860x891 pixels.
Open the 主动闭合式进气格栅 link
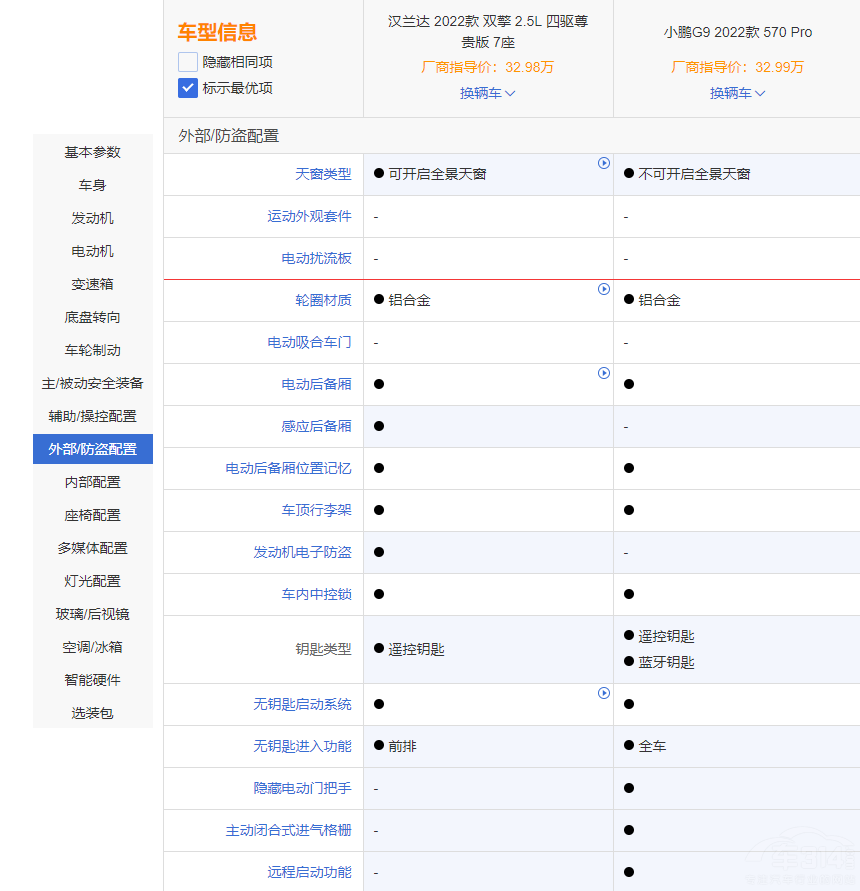tap(288, 830)
